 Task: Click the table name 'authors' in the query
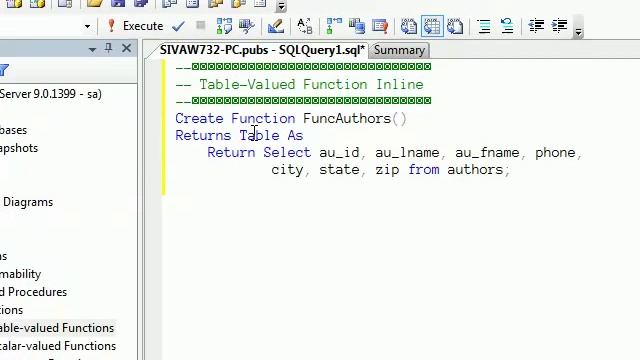tap(475, 169)
